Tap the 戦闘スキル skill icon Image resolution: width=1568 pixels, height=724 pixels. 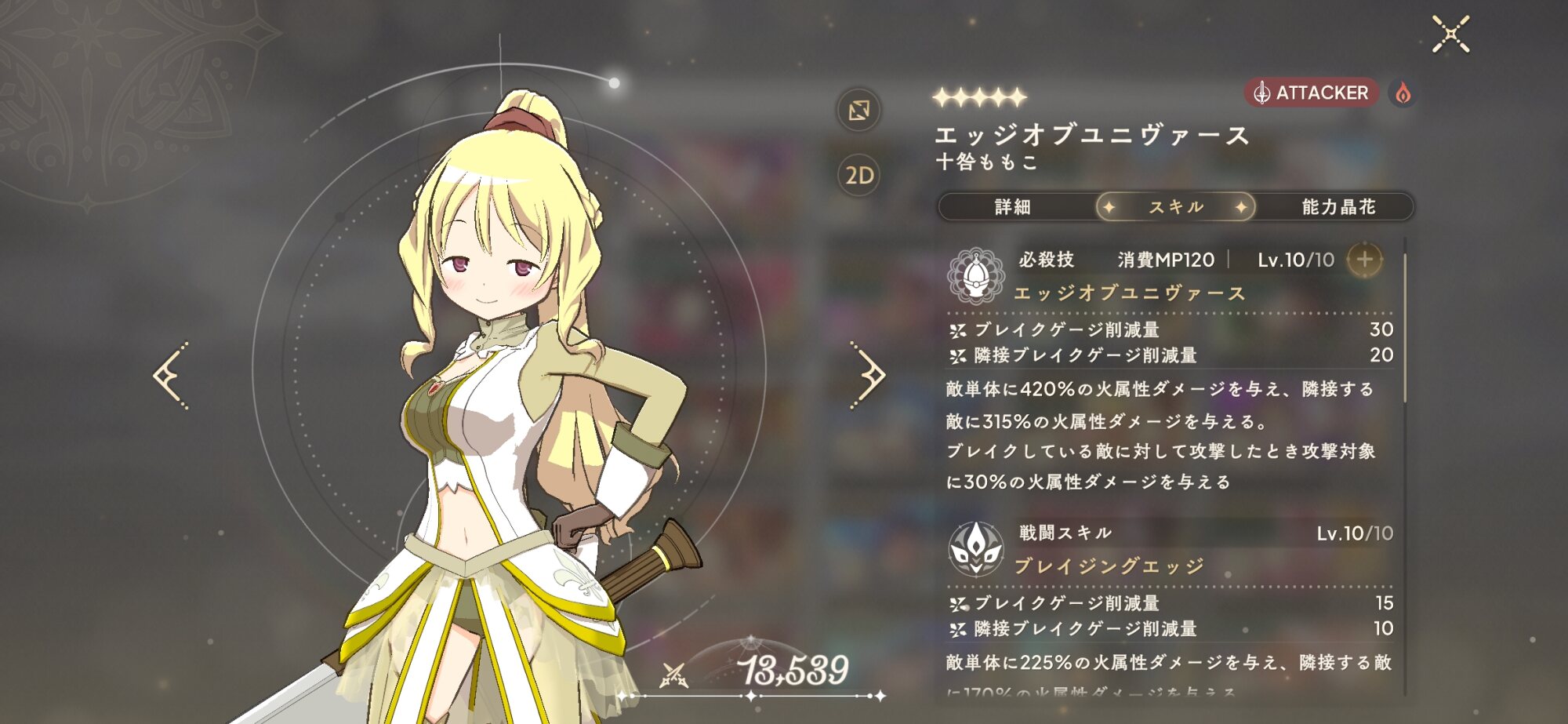(x=975, y=549)
